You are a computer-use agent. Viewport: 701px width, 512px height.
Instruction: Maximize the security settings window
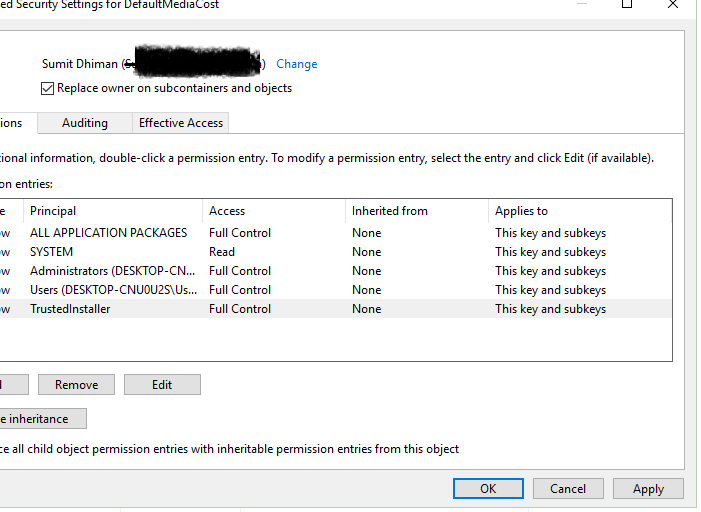tap(627, 5)
